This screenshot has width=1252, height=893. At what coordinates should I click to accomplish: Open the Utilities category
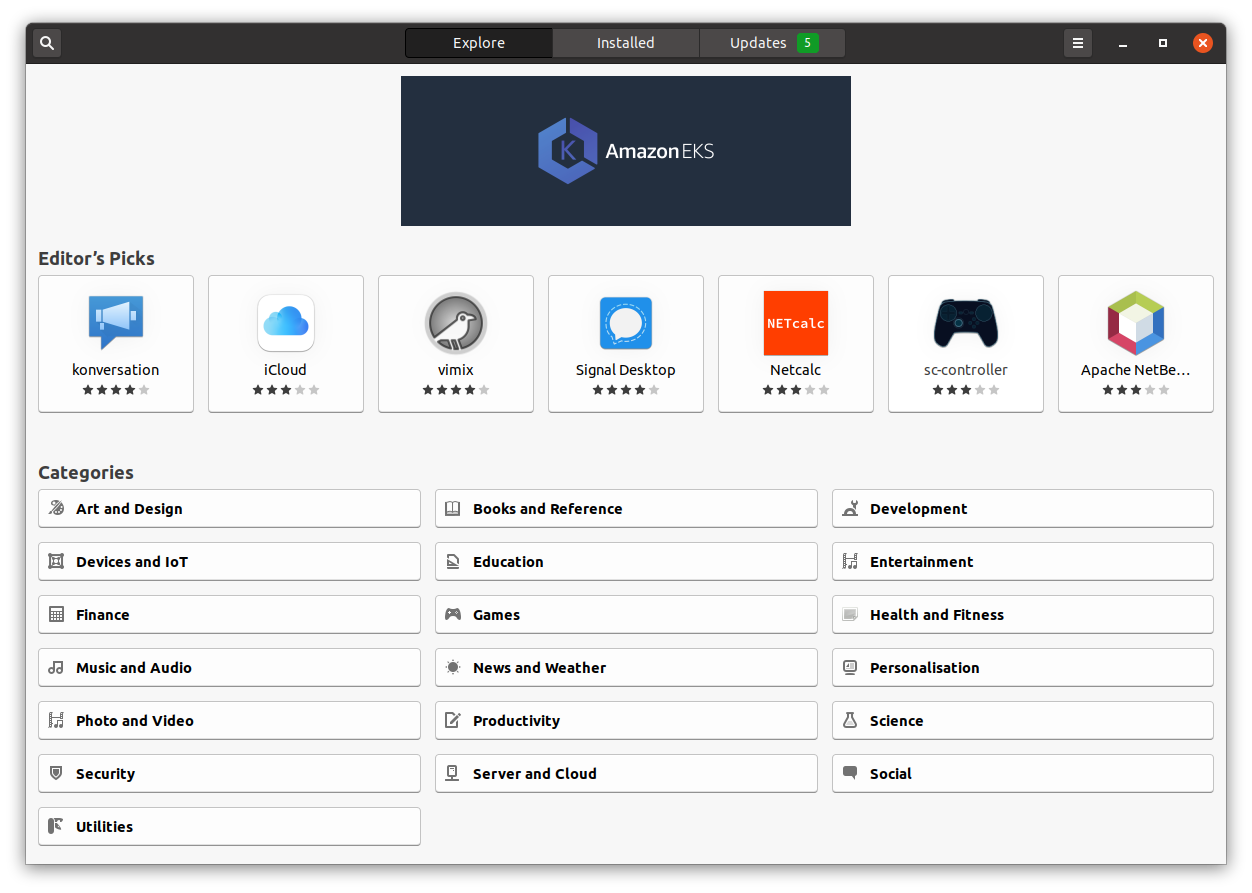pos(229,826)
